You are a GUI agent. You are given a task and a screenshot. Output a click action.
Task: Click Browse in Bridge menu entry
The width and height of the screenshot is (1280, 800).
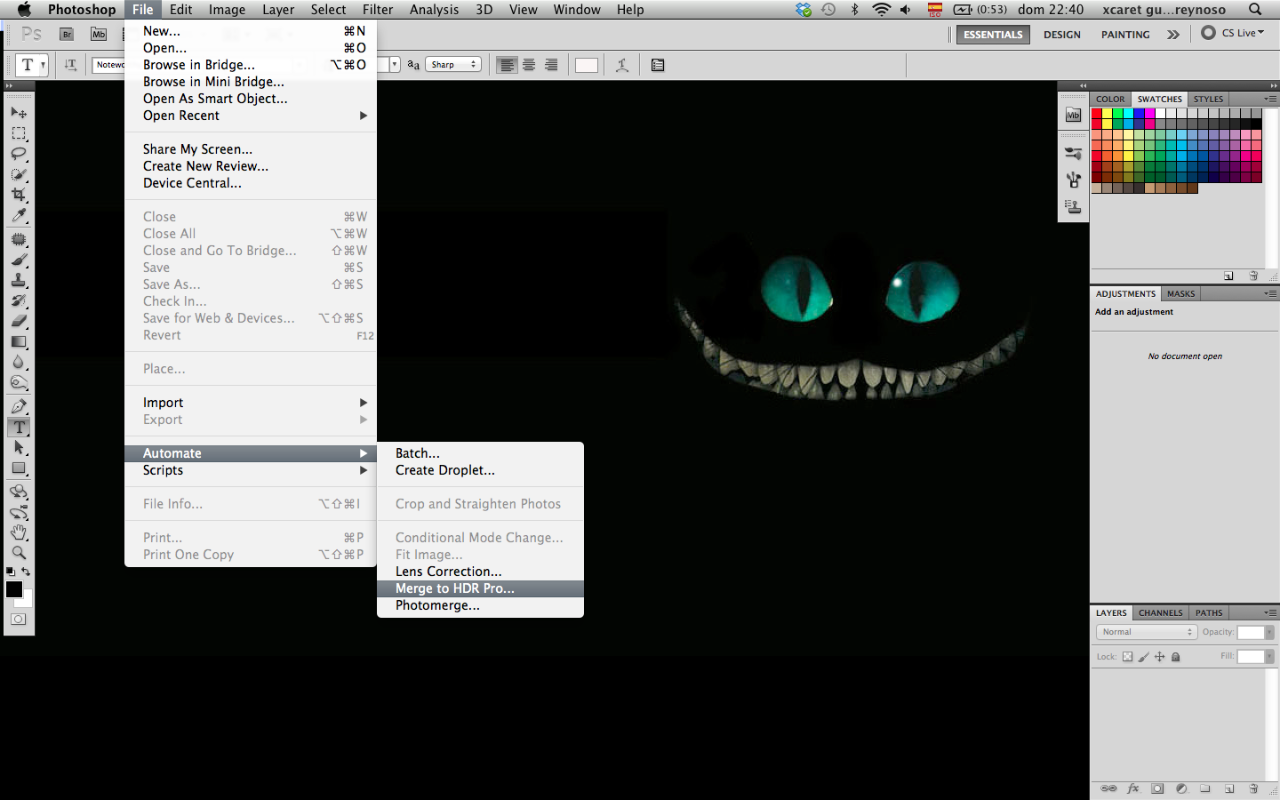pyautogui.click(x=250, y=64)
